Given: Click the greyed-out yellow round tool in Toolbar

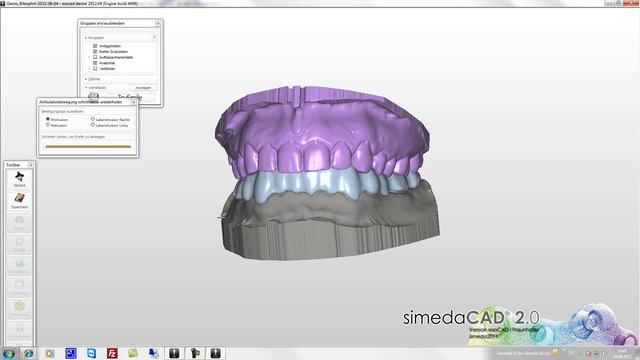Looking at the screenshot, I should [19, 309].
